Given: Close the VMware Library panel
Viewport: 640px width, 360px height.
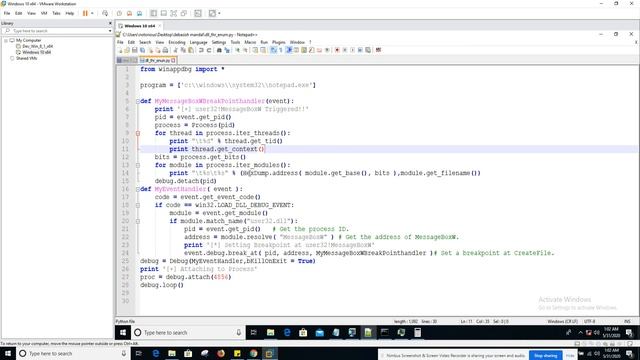Looking at the screenshot, I should point(110,23).
